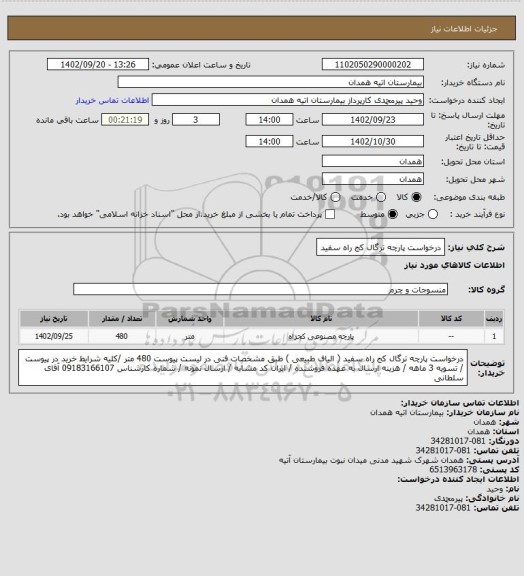Image resolution: width=524 pixels, height=576 pixels.
Task: Click the row number cell 1
Action: [494, 336]
